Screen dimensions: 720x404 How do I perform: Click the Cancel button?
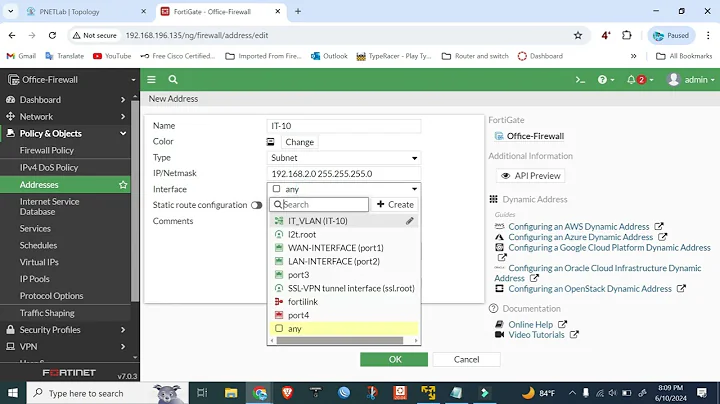tap(466, 359)
